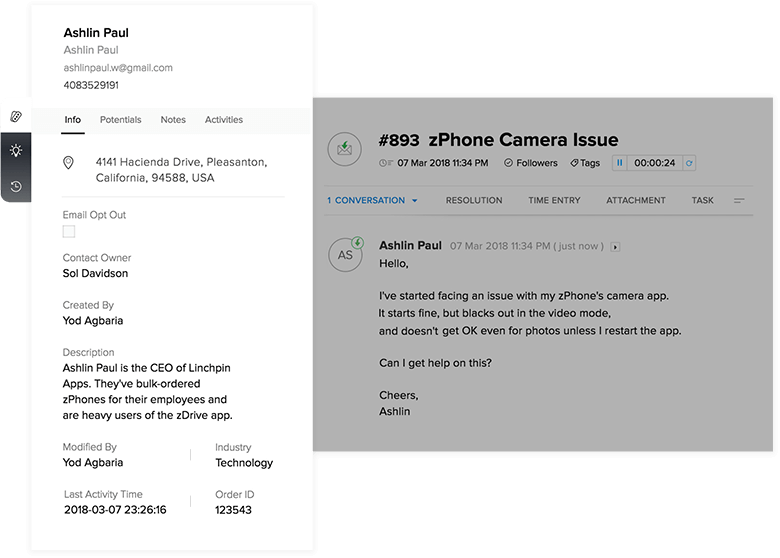Viewport: 780px width, 558px height.
Task: Click the due-time clock icon beside date
Action: 386,163
